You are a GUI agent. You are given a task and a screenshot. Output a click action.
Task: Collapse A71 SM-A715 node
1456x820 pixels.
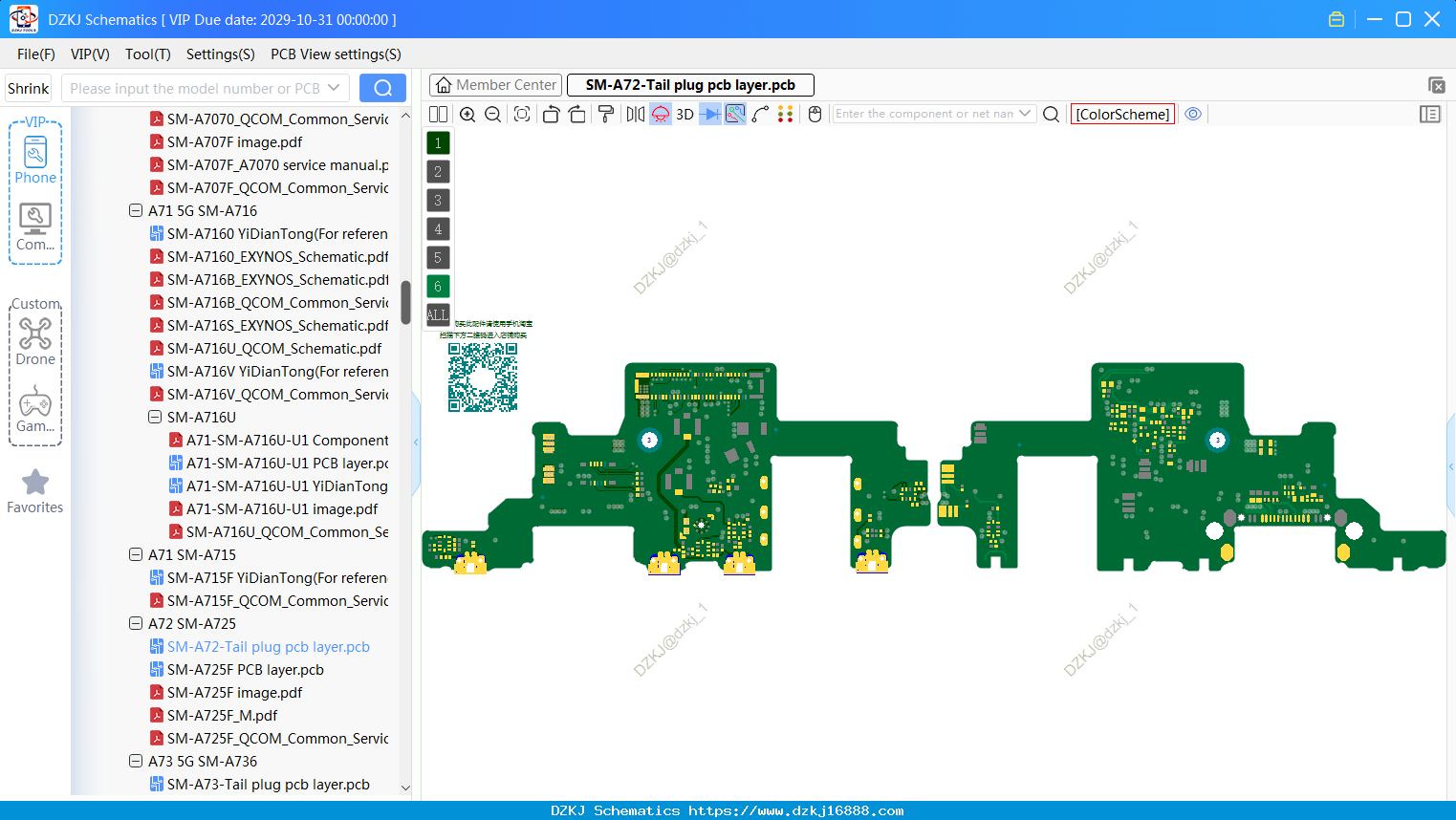pyautogui.click(x=136, y=554)
